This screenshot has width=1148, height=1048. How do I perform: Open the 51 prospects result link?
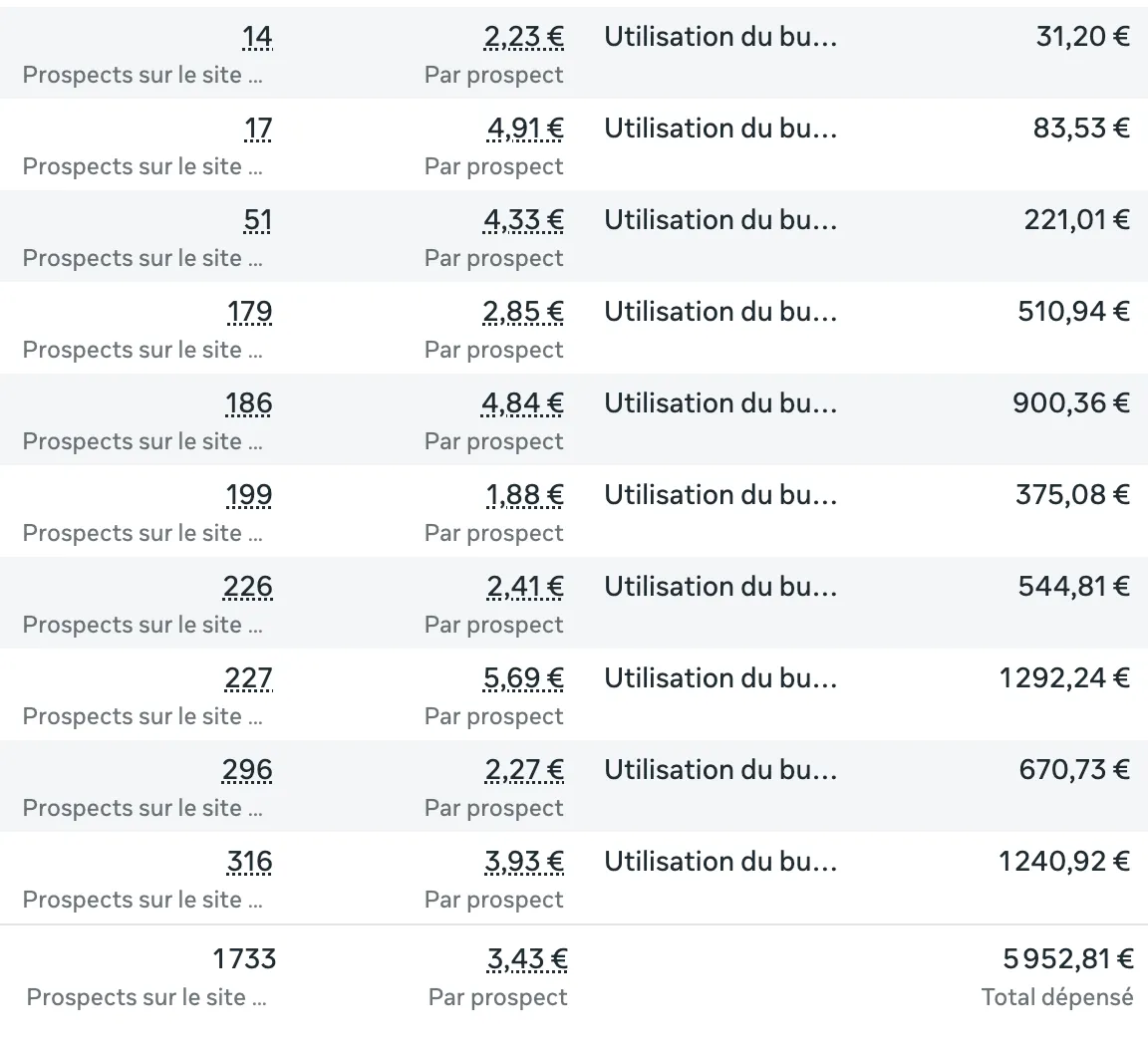pos(257,221)
